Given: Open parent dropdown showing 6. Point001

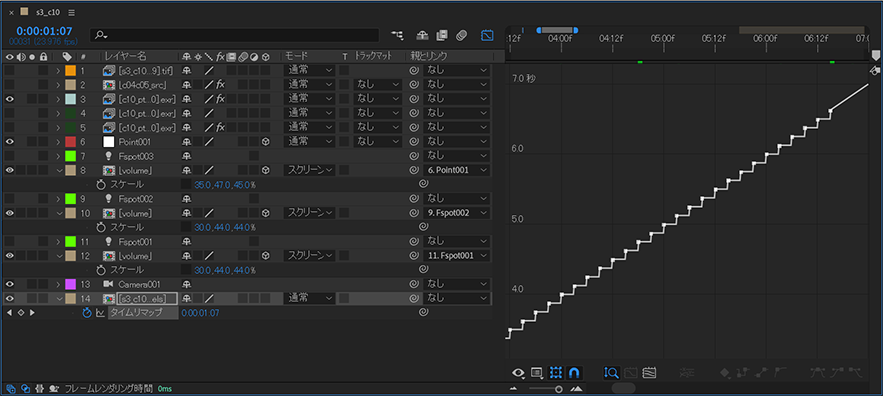Looking at the screenshot, I should [x=457, y=170].
